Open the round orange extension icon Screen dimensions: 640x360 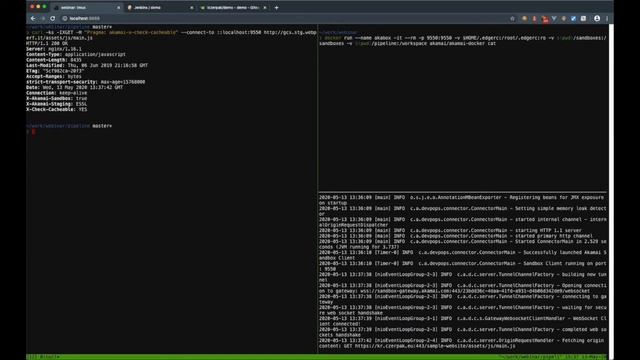tap(524, 18)
